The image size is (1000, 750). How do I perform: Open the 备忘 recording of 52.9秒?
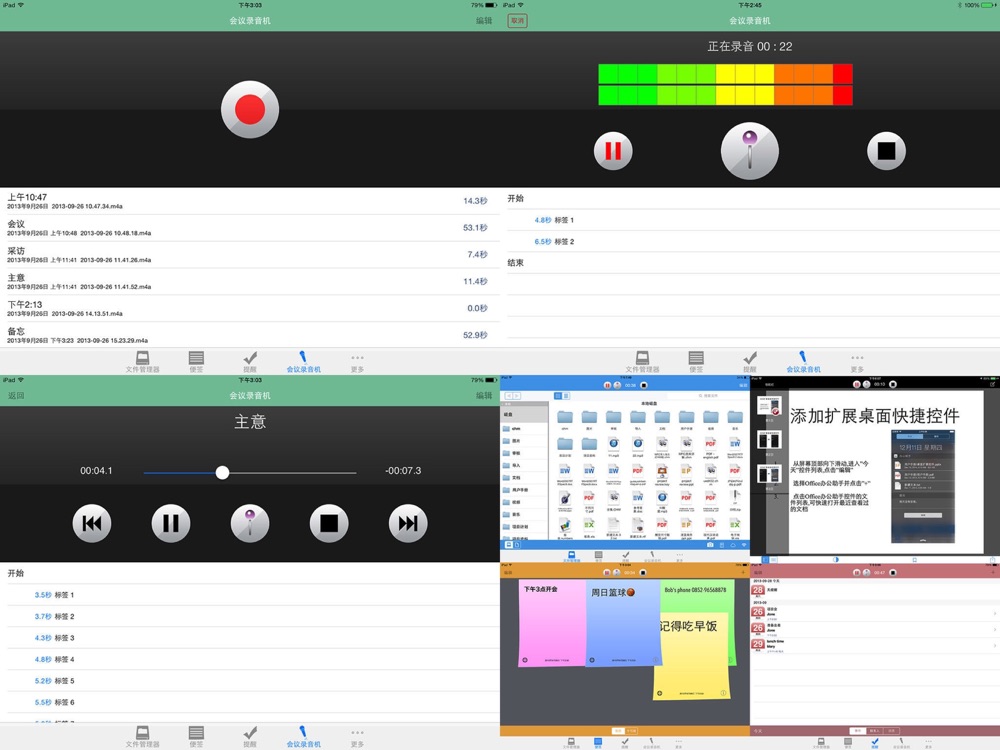pyautogui.click(x=249, y=335)
